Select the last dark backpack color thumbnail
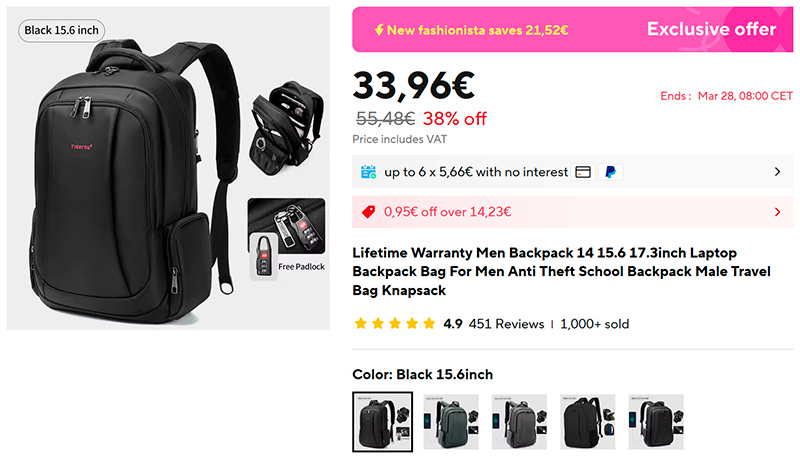 click(x=656, y=422)
